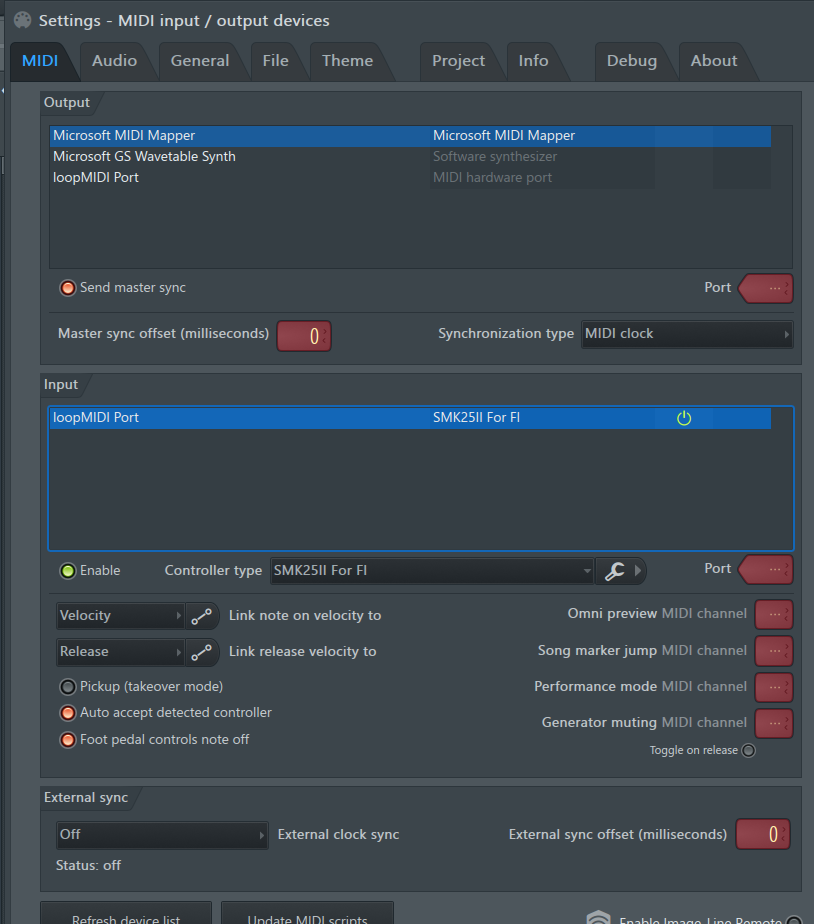Open controller wrench settings

click(614, 570)
